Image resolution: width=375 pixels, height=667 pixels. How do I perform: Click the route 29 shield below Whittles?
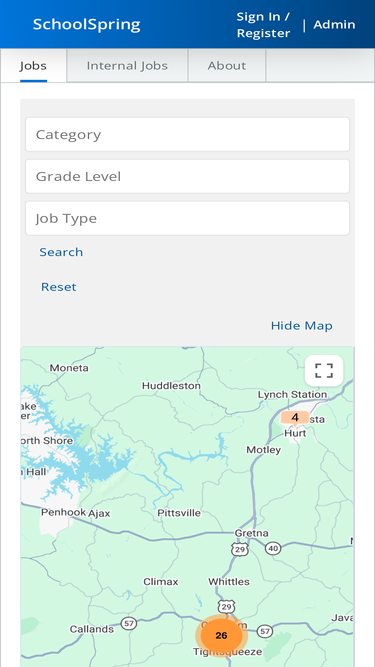tap(226, 607)
